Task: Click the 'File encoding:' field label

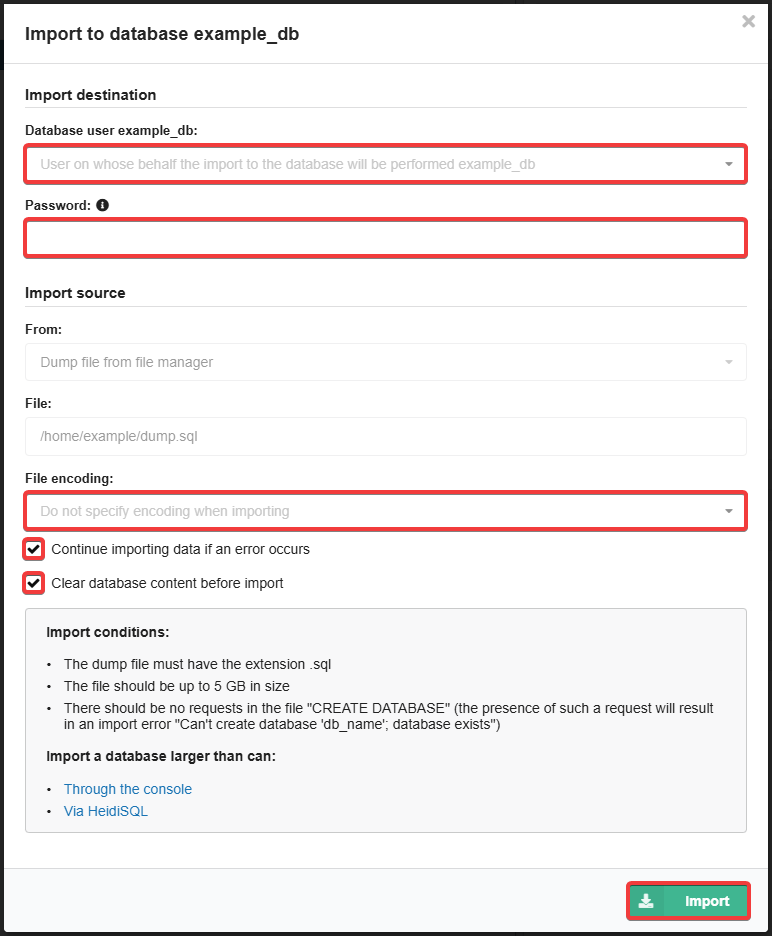Action: point(69,479)
